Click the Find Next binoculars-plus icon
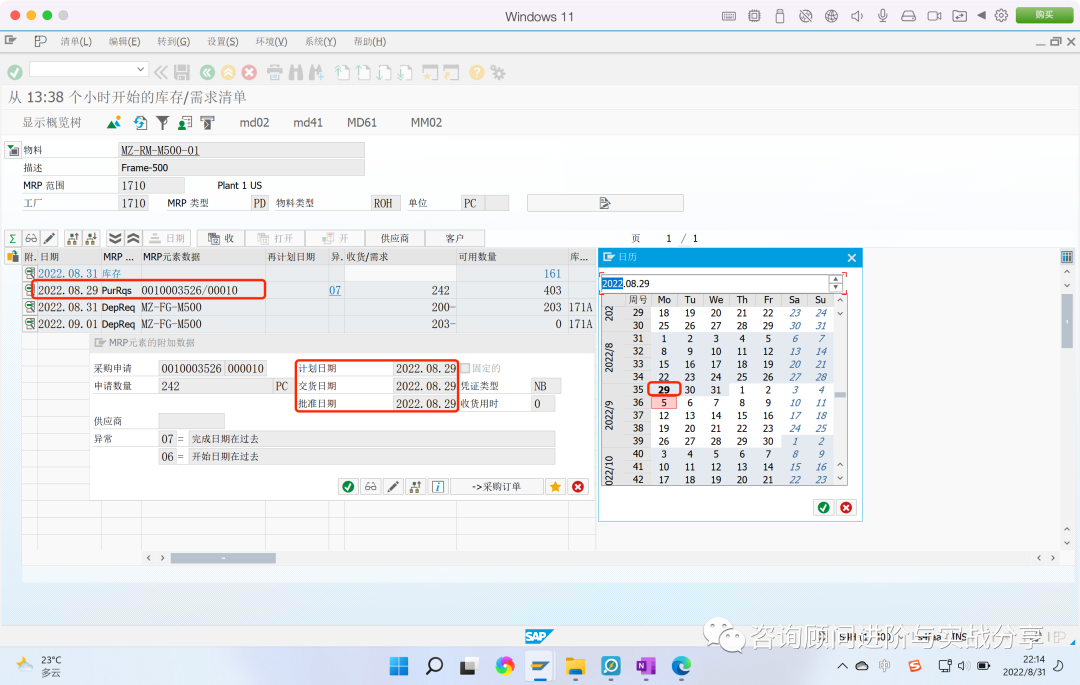This screenshot has height=685, width=1080. pyautogui.click(x=316, y=72)
